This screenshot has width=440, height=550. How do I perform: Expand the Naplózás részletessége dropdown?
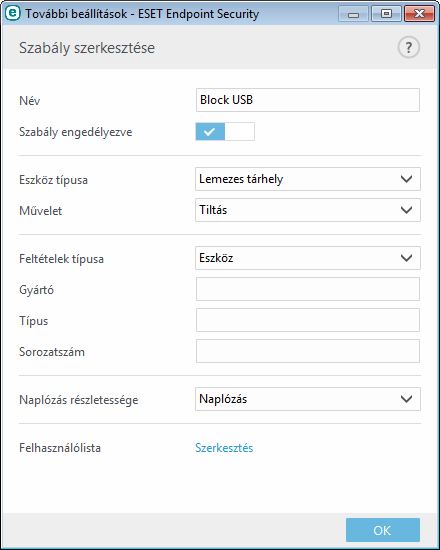click(308, 399)
